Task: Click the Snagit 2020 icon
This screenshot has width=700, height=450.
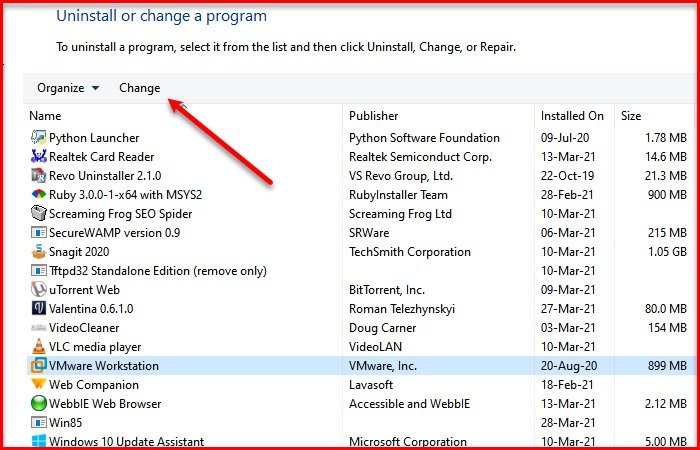Action: coord(39,252)
